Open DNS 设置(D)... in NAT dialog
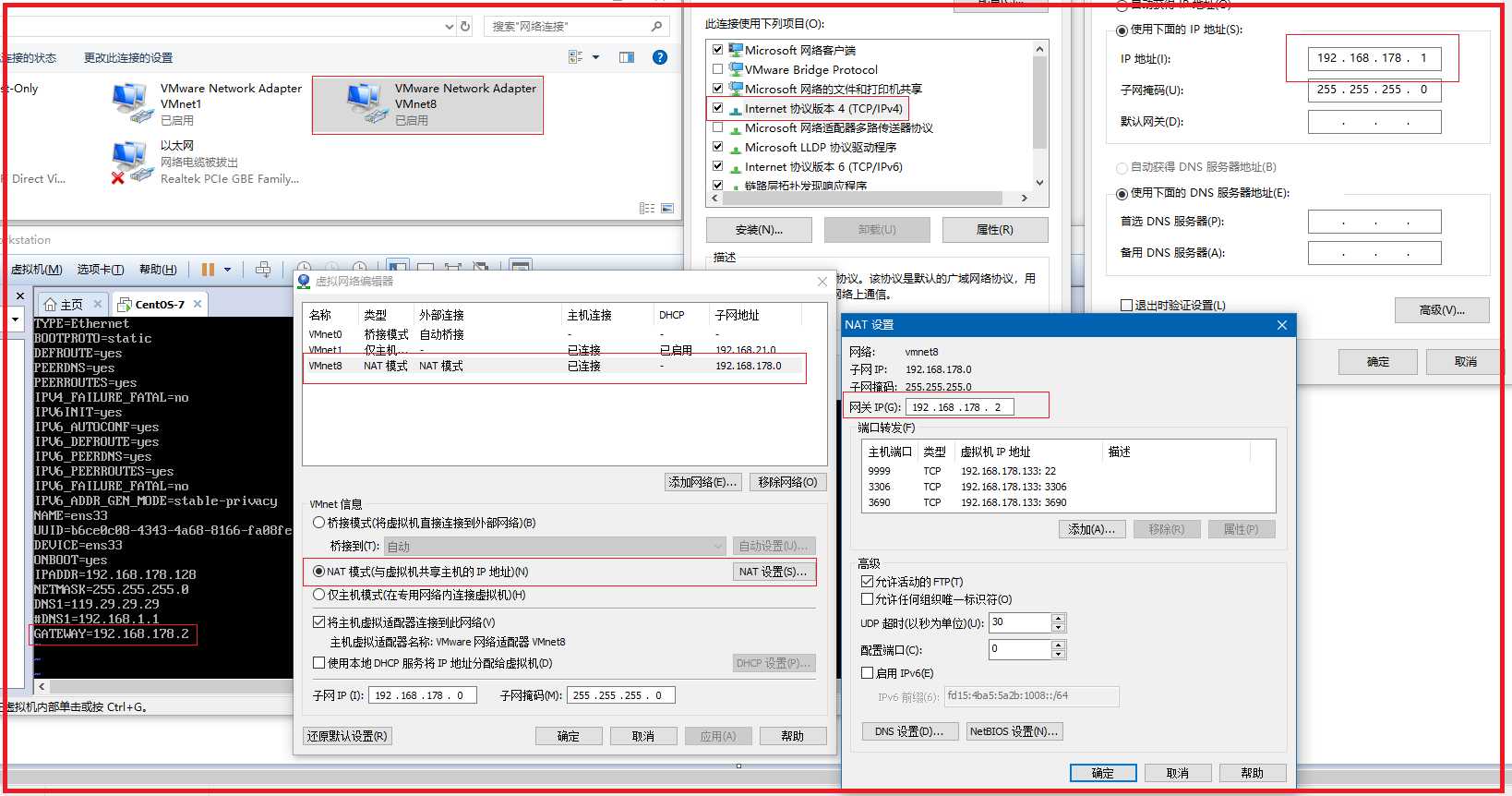The height and width of the screenshot is (796, 1512). point(910,731)
